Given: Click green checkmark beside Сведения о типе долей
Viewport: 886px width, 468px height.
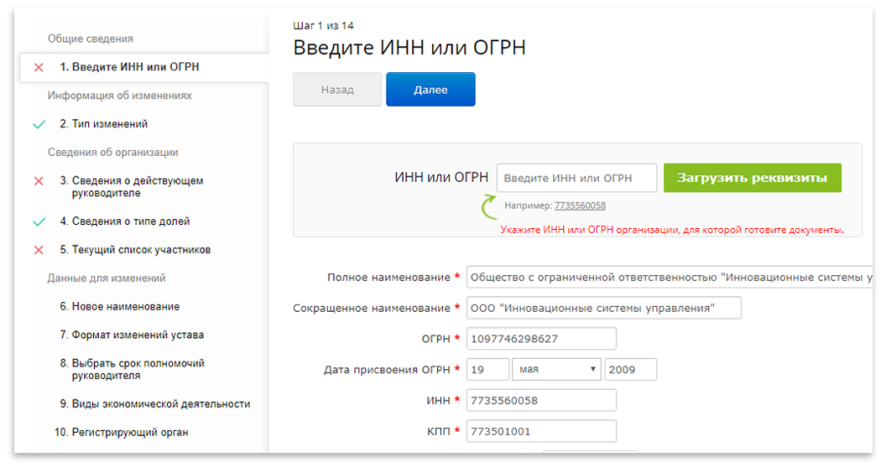Looking at the screenshot, I should coord(39,221).
